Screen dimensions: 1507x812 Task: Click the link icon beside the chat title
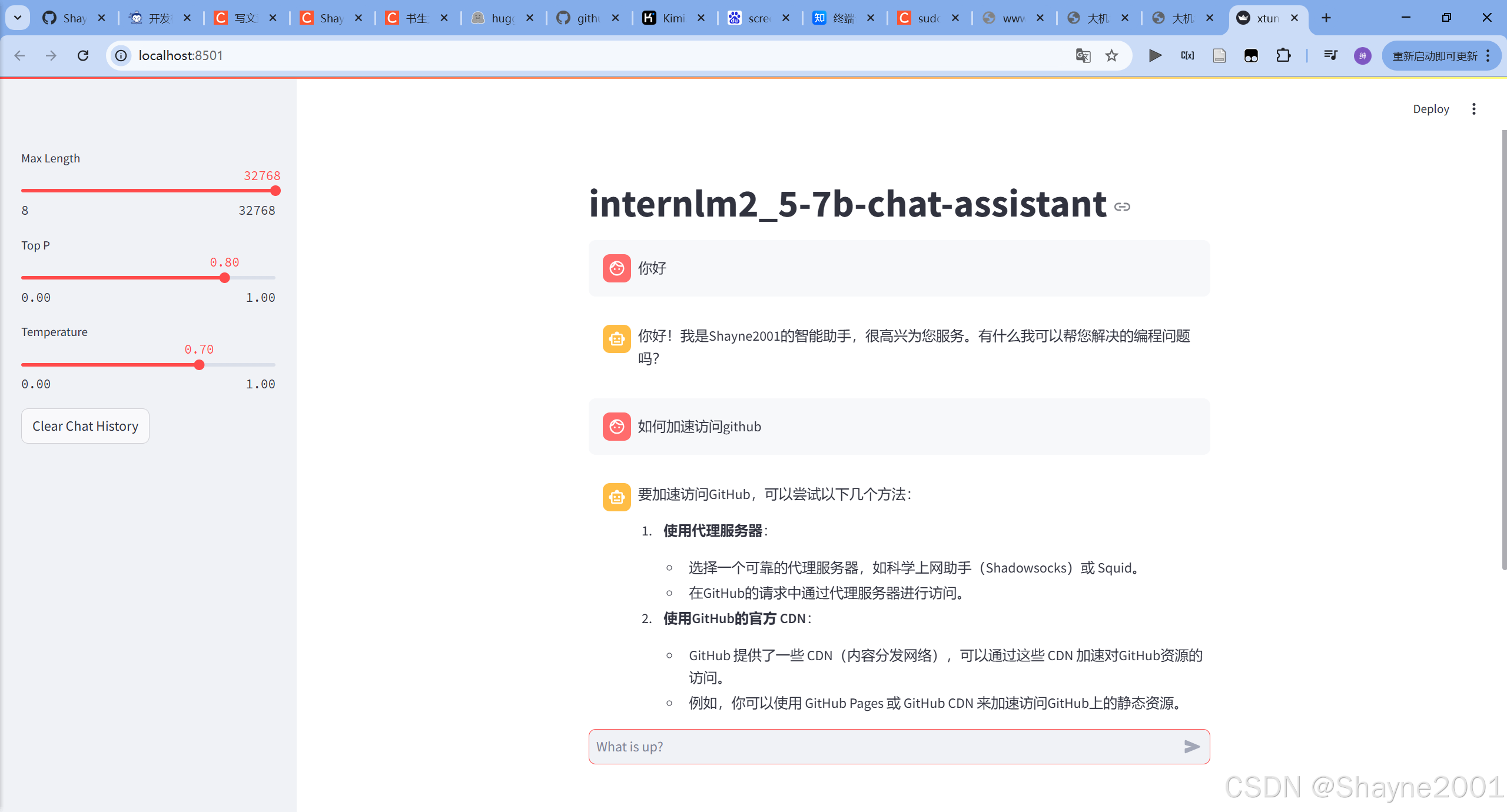point(1122,206)
